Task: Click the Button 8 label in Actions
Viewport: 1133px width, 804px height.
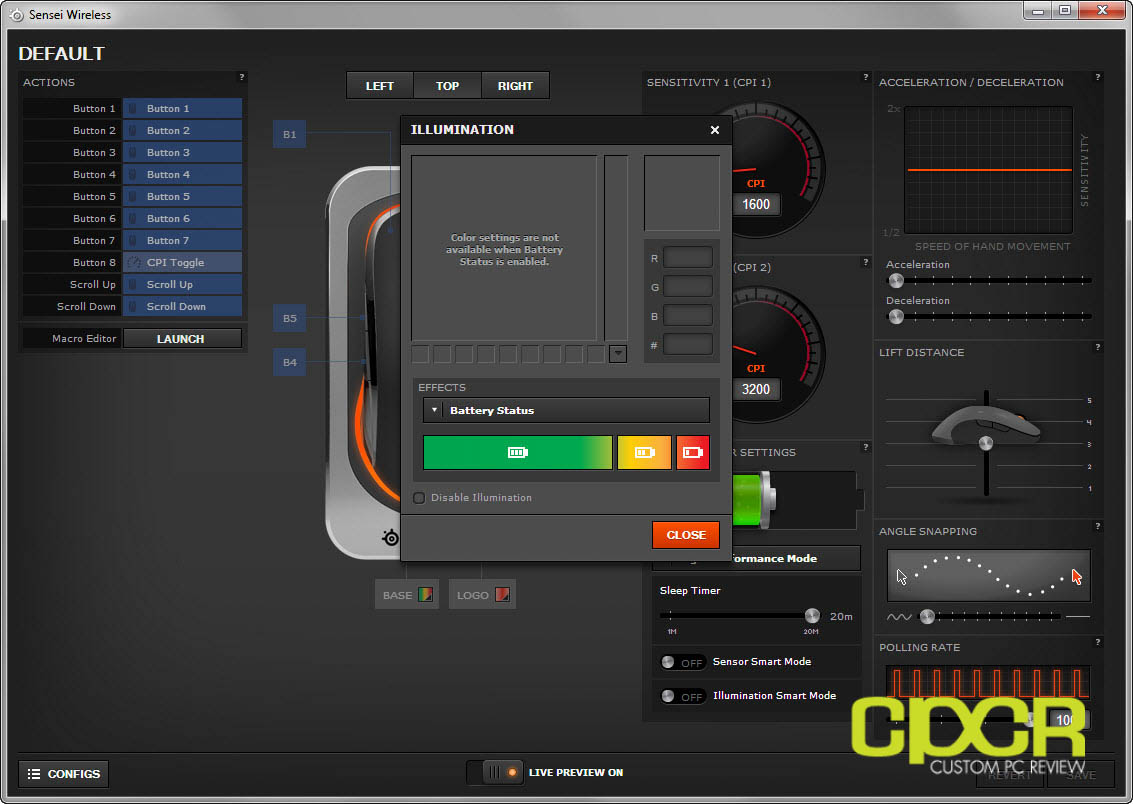Action: coord(94,262)
